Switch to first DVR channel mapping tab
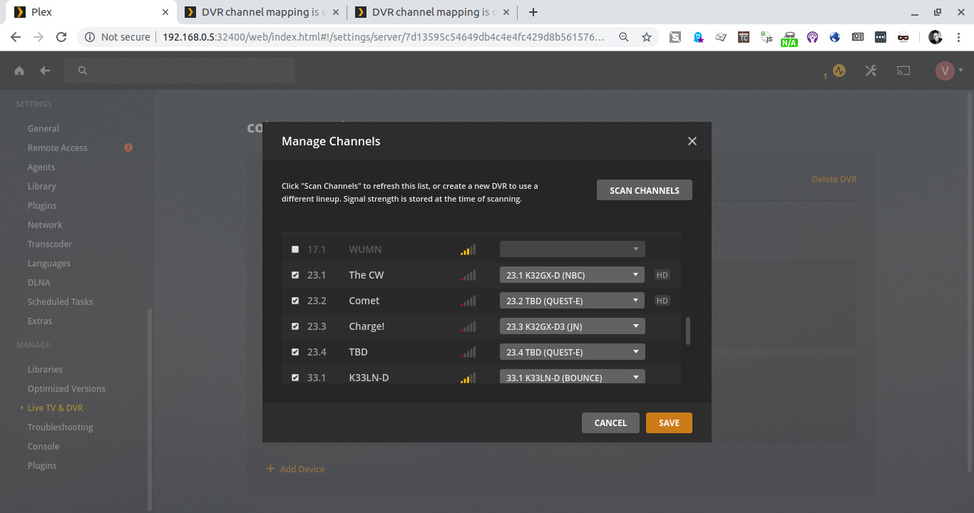This screenshot has height=513, width=974. (x=262, y=12)
